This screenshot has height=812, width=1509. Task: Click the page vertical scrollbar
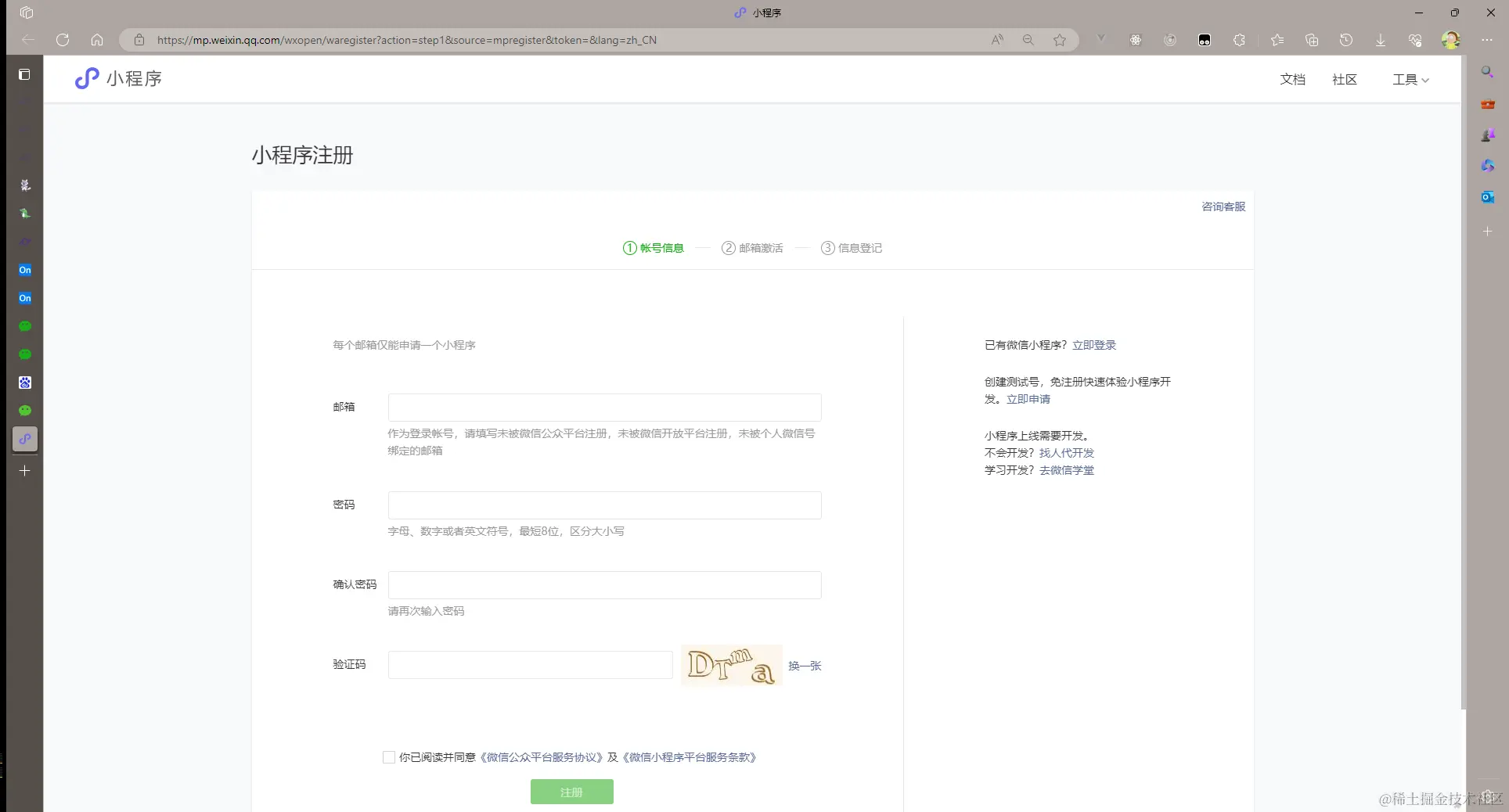pos(1463,383)
